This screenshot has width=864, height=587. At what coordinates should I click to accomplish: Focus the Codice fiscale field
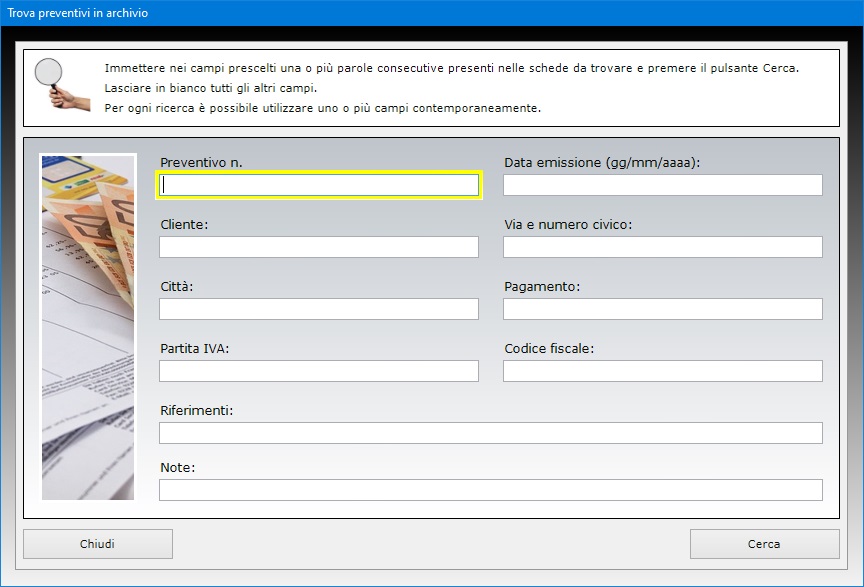pos(663,371)
